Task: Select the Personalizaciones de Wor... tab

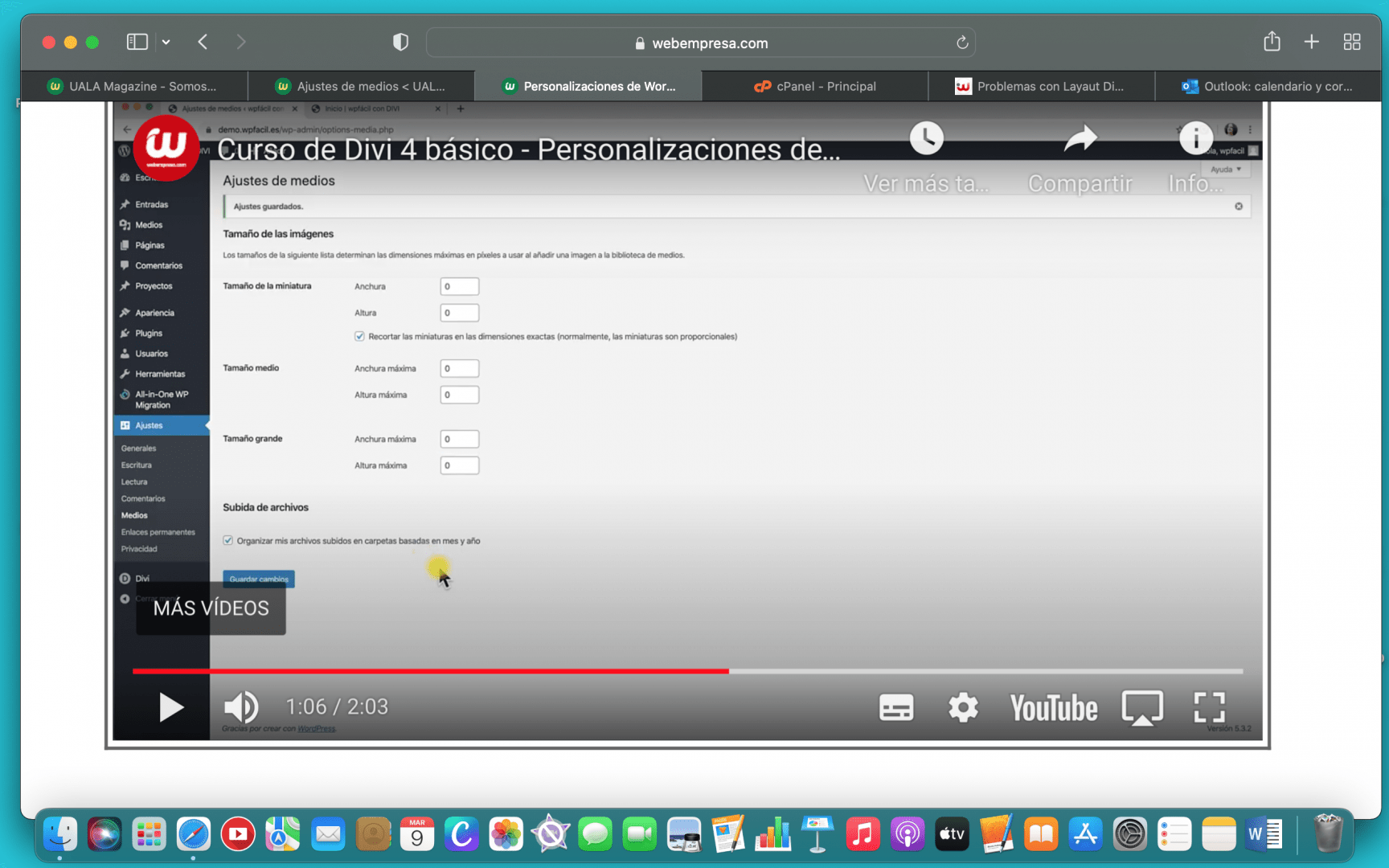Action: [588, 86]
